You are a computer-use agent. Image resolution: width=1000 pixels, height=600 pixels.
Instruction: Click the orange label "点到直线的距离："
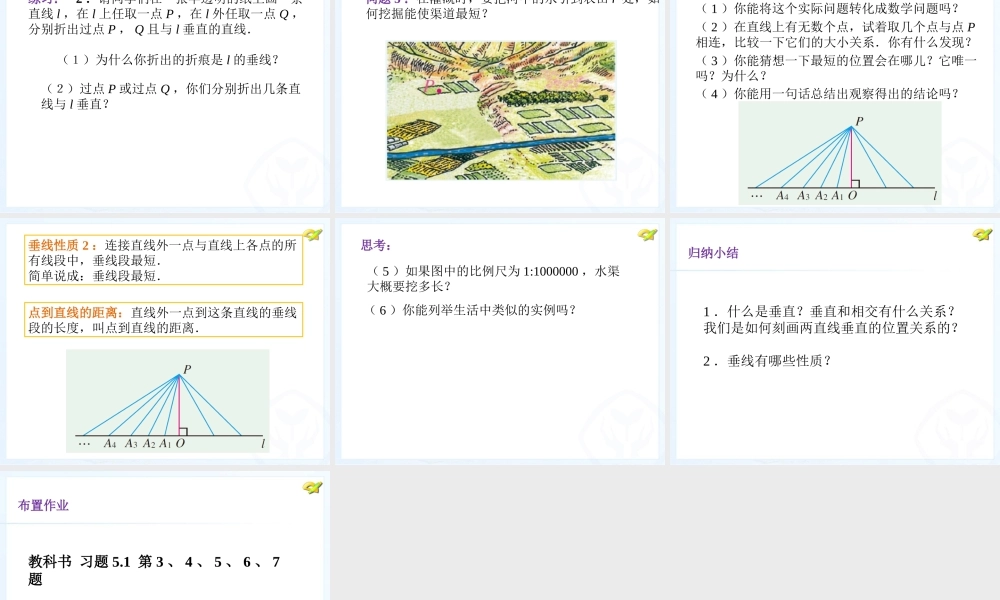pos(77,313)
